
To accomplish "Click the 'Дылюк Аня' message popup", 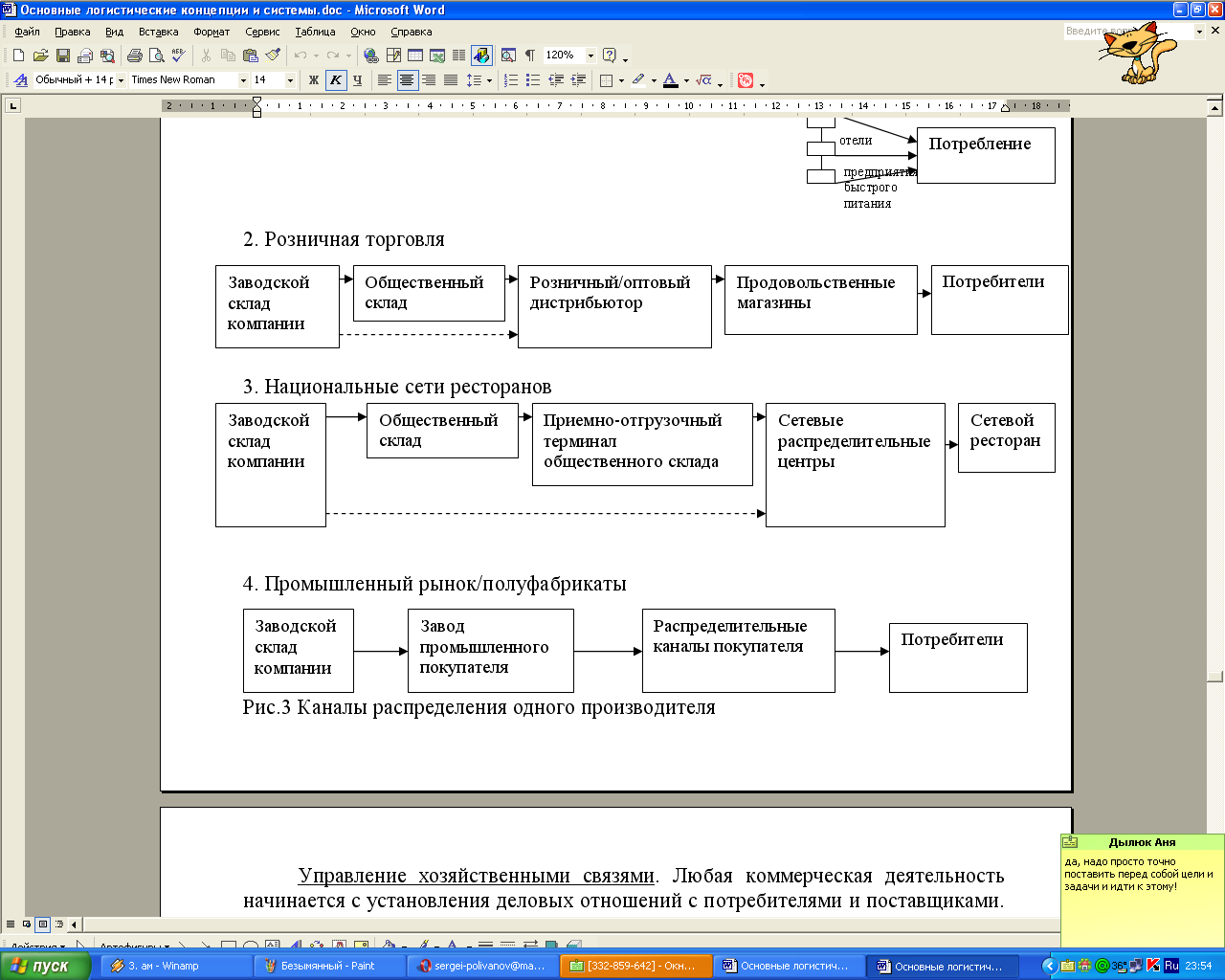I will click(1143, 890).
